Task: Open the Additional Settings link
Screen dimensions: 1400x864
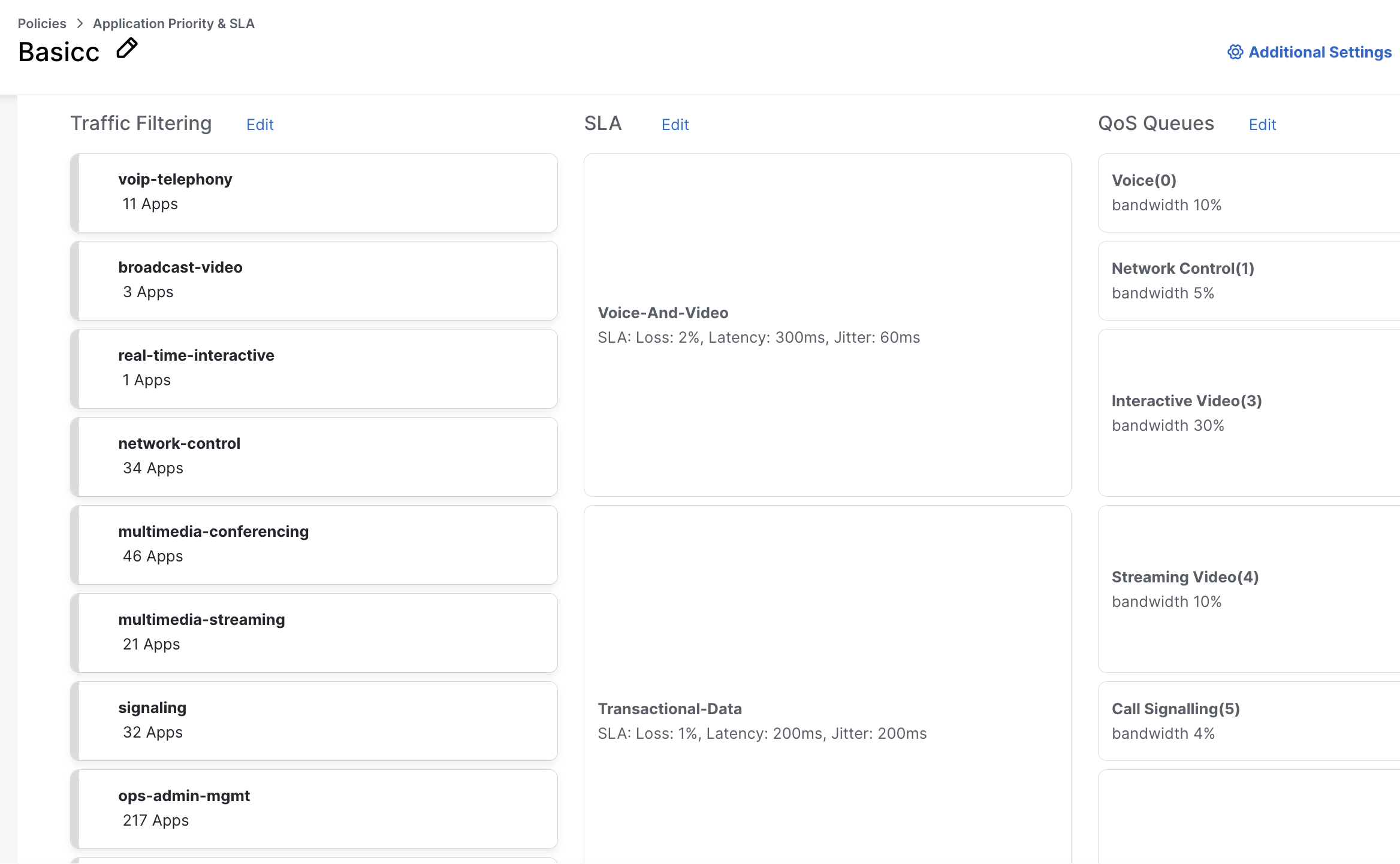Action: [x=1319, y=52]
